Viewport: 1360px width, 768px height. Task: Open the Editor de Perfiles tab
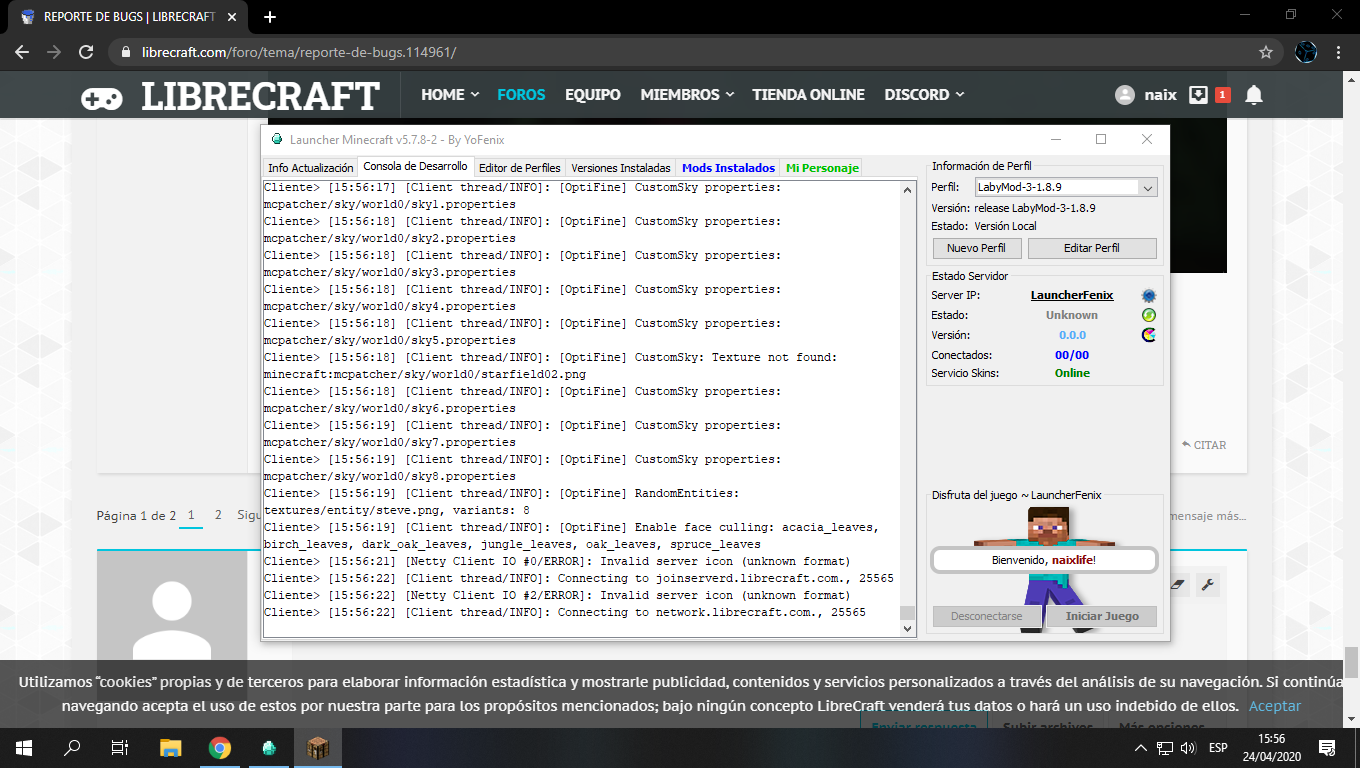pos(520,168)
